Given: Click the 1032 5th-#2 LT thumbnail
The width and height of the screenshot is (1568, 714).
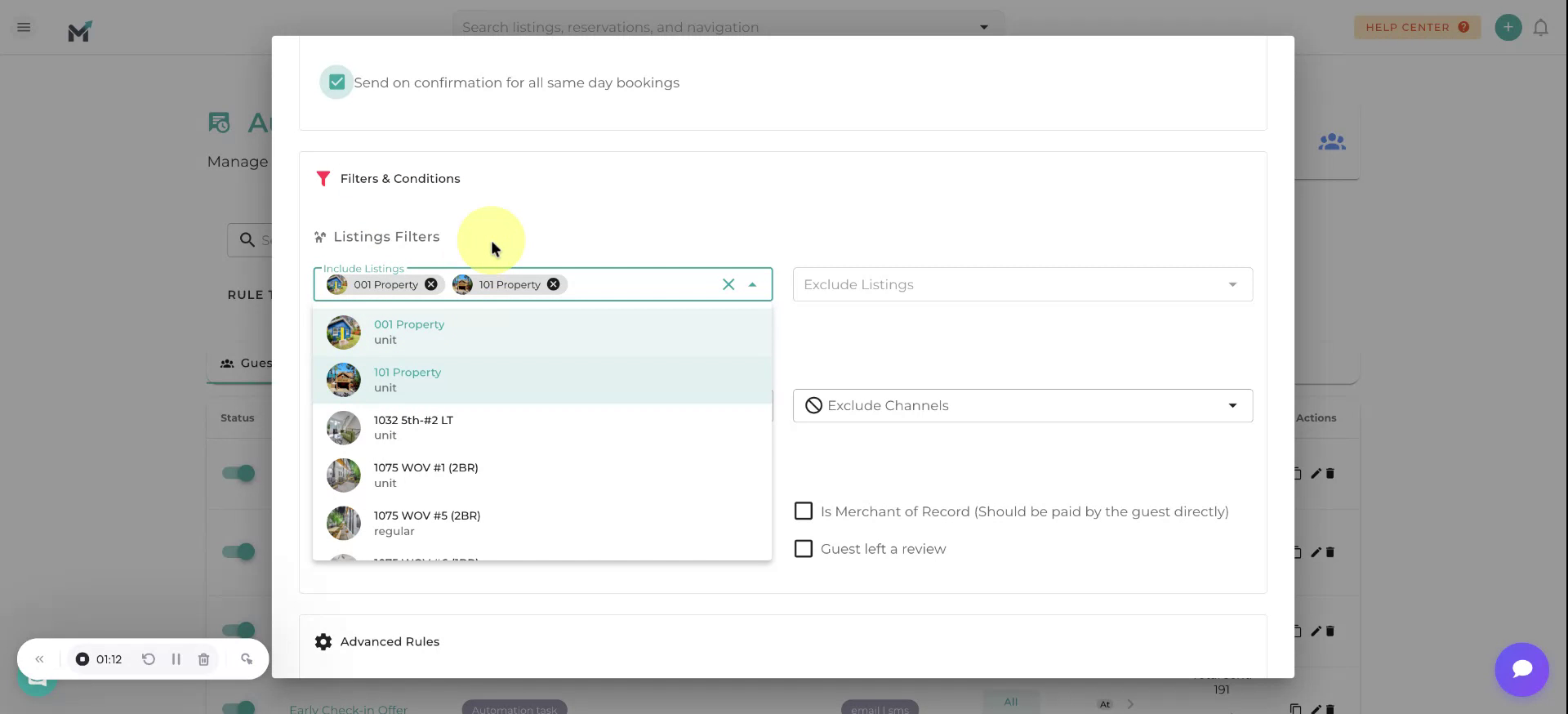Looking at the screenshot, I should pos(344,427).
